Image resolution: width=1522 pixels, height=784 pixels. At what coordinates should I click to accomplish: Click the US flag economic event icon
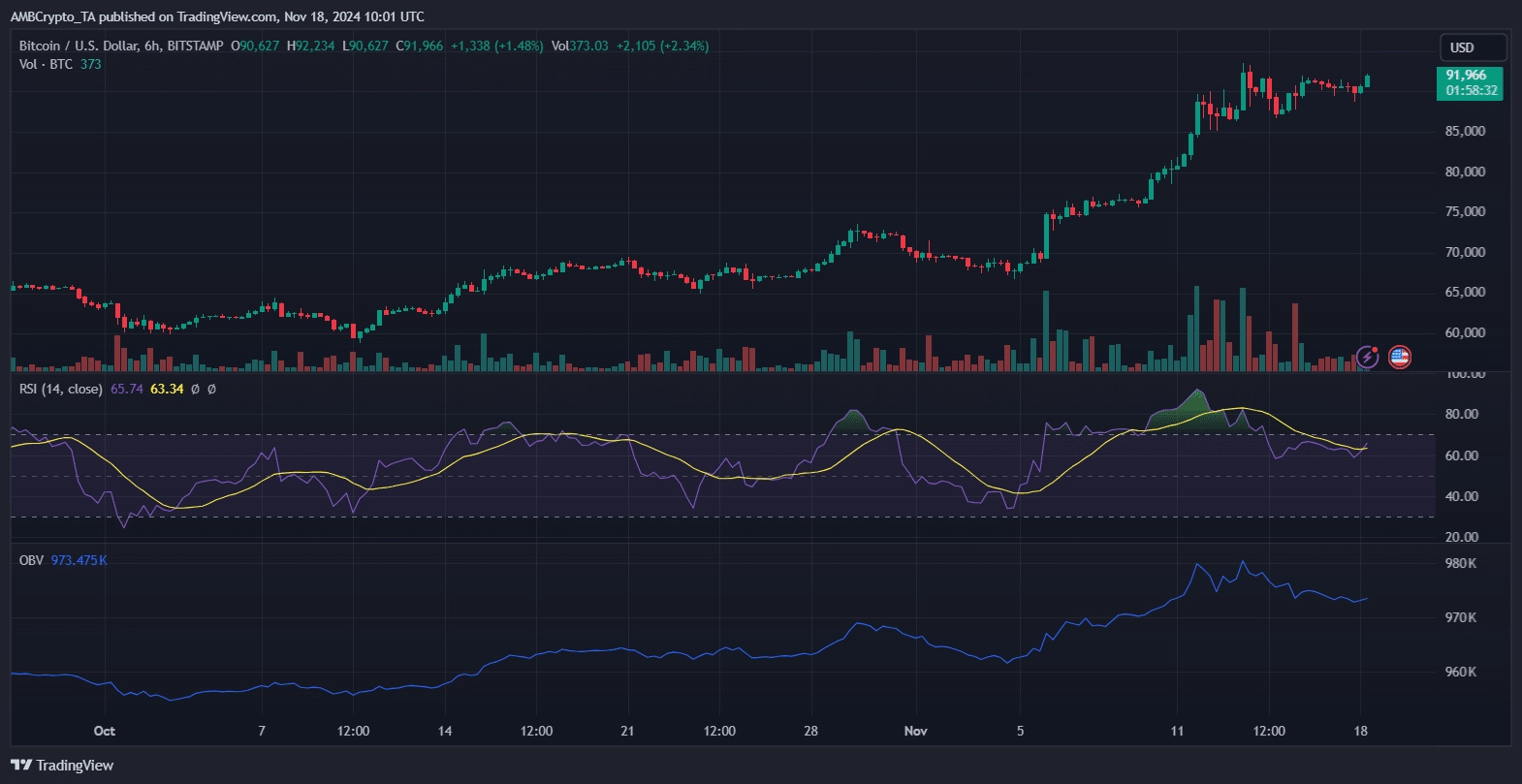coord(1399,357)
